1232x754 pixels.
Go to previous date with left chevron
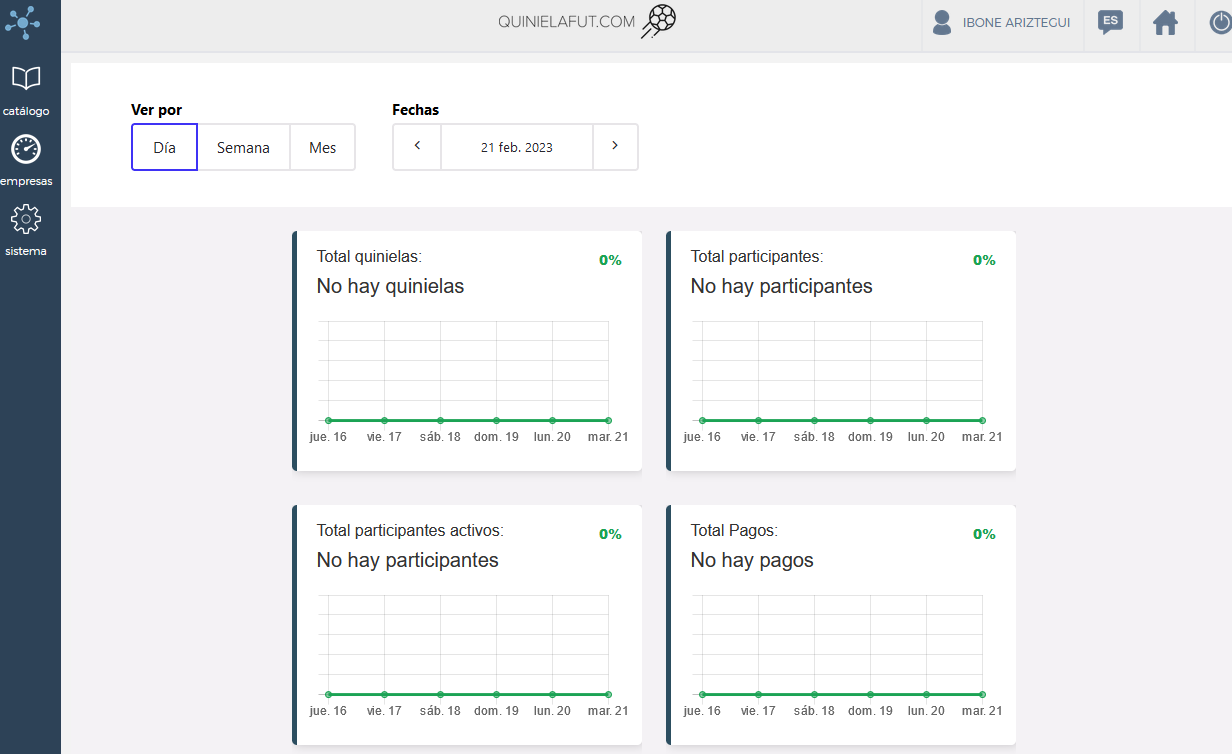(417, 146)
